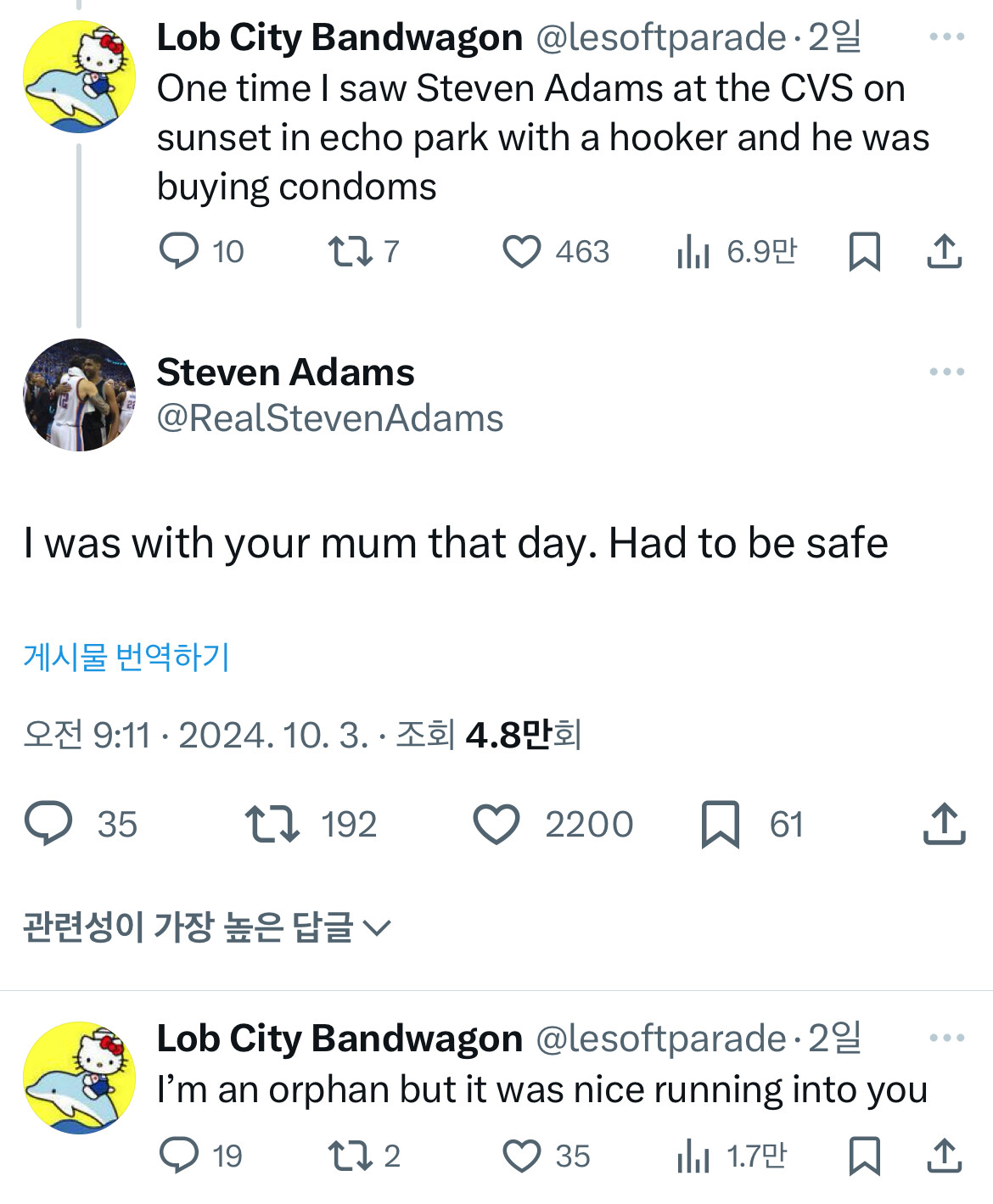
Task: Reply to Steven Adams' tweet
Action: [x=48, y=825]
